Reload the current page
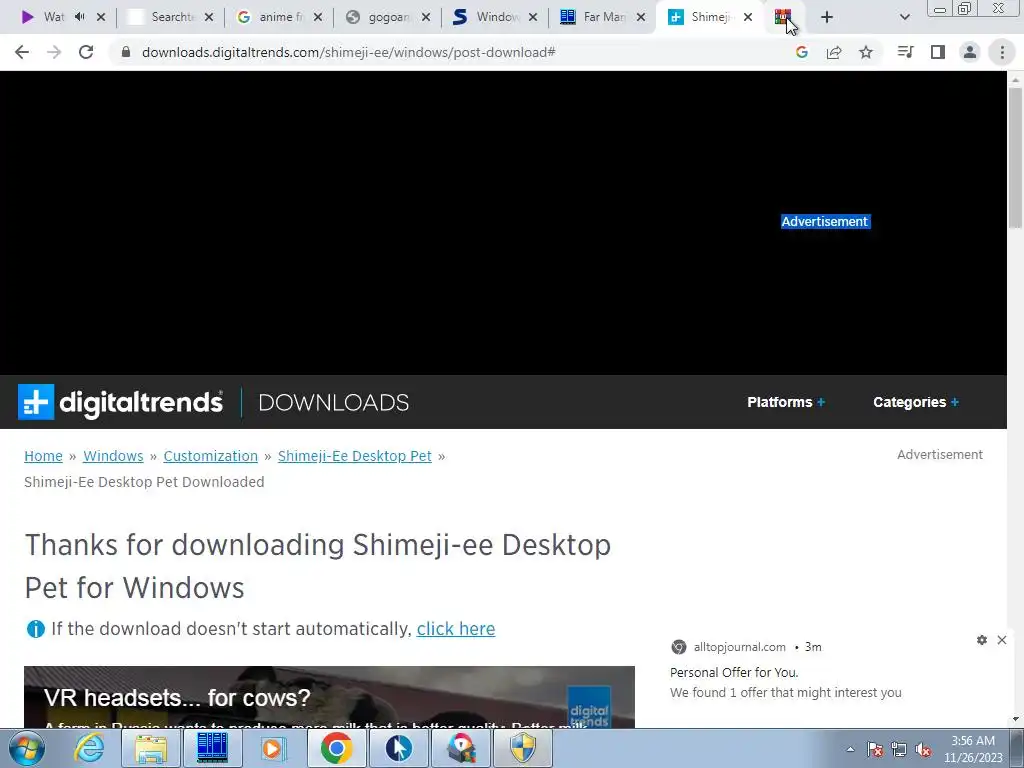 86,52
